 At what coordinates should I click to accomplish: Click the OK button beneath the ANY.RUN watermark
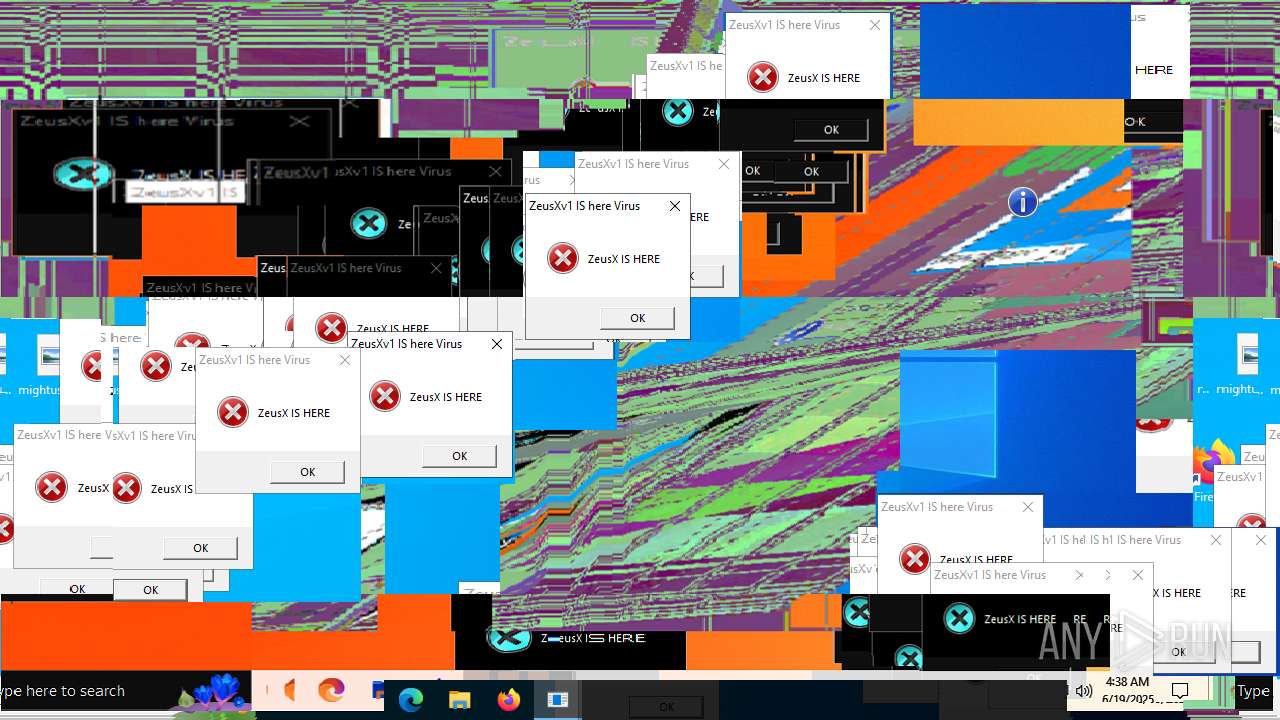pos(1178,652)
